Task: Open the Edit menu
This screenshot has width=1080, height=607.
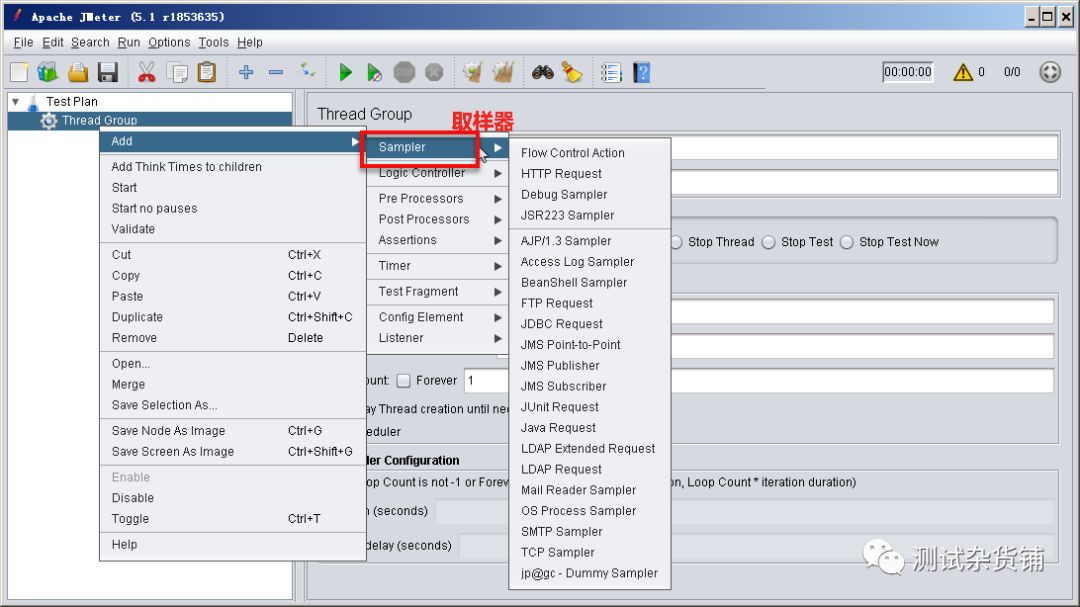Action: [x=52, y=42]
